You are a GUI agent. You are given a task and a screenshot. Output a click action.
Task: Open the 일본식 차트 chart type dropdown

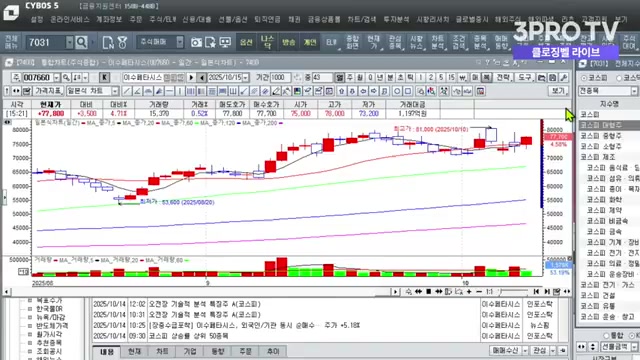pyautogui.click(x=115, y=91)
